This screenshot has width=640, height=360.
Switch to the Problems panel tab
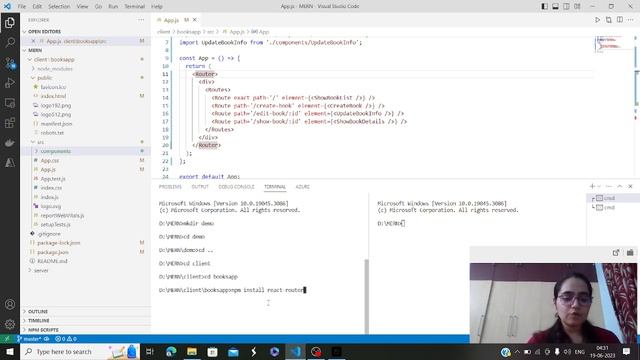170,187
